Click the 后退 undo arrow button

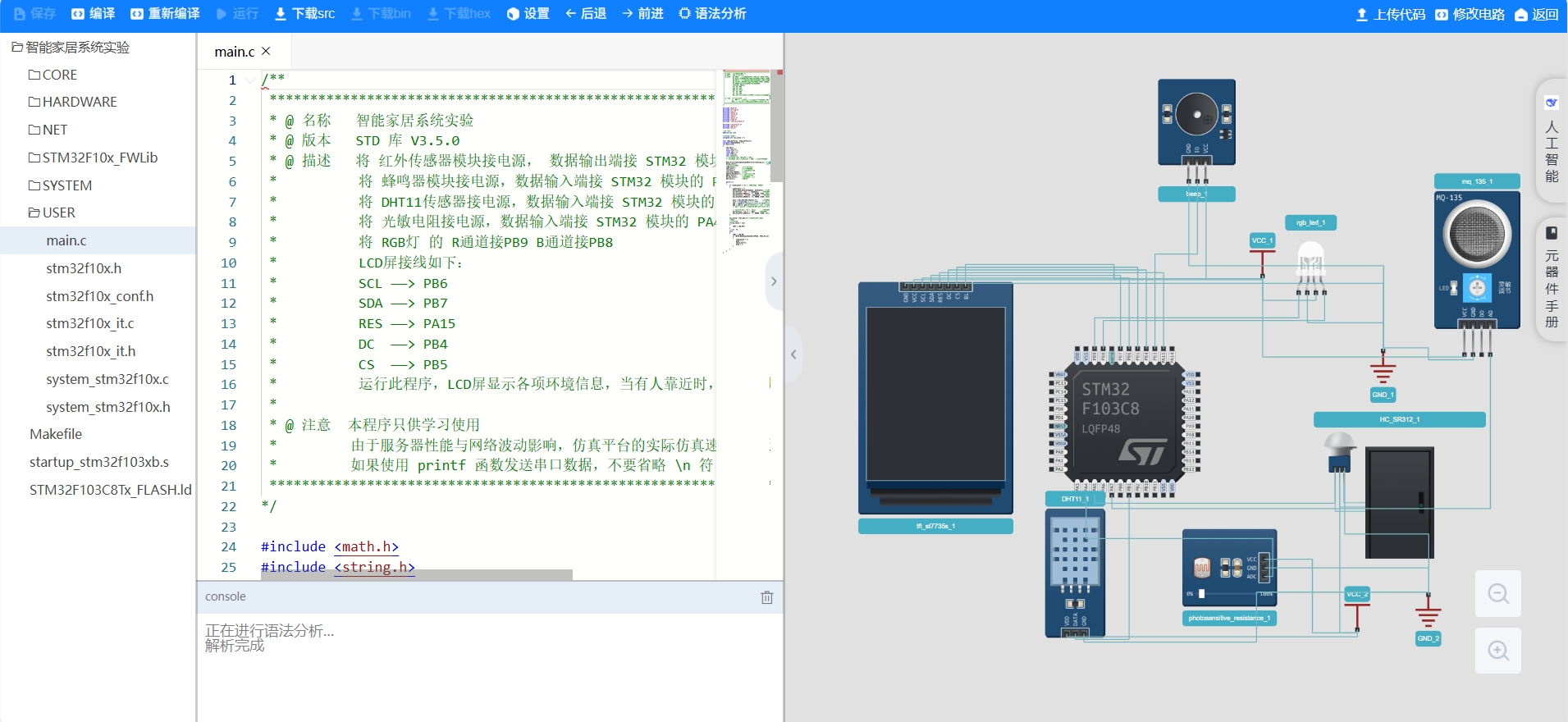586,14
